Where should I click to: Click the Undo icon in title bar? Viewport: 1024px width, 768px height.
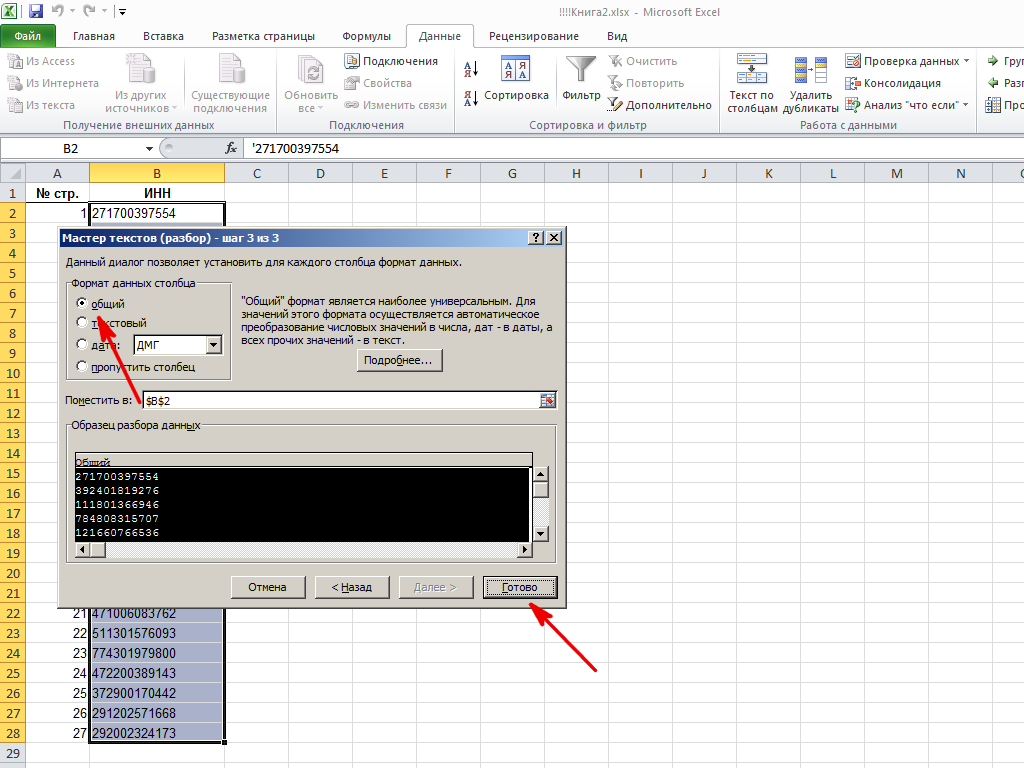[58, 11]
